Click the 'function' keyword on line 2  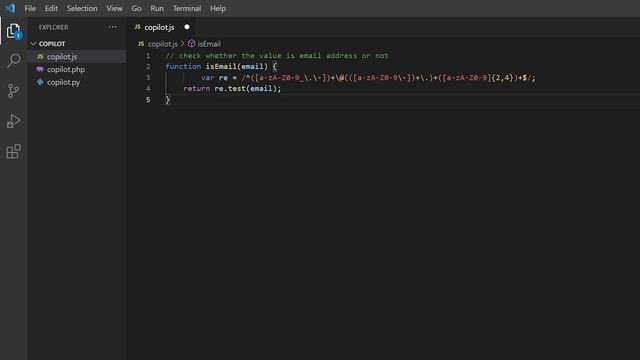coord(183,67)
